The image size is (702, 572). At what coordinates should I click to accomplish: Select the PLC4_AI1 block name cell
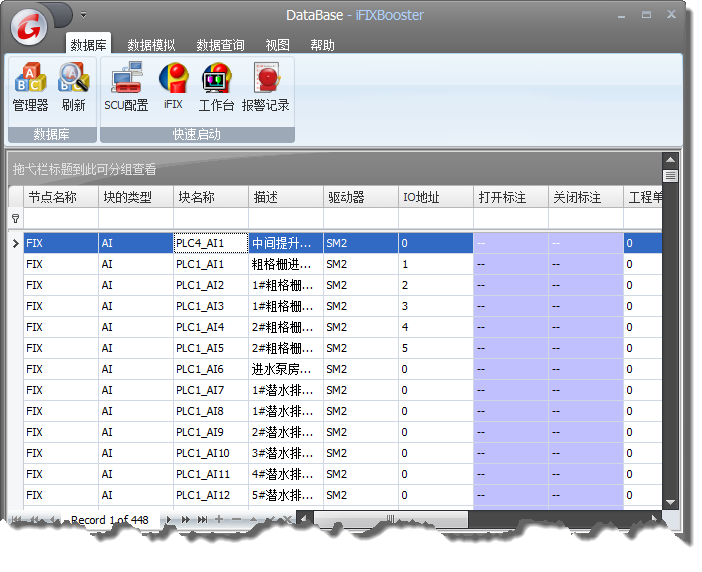click(211, 243)
